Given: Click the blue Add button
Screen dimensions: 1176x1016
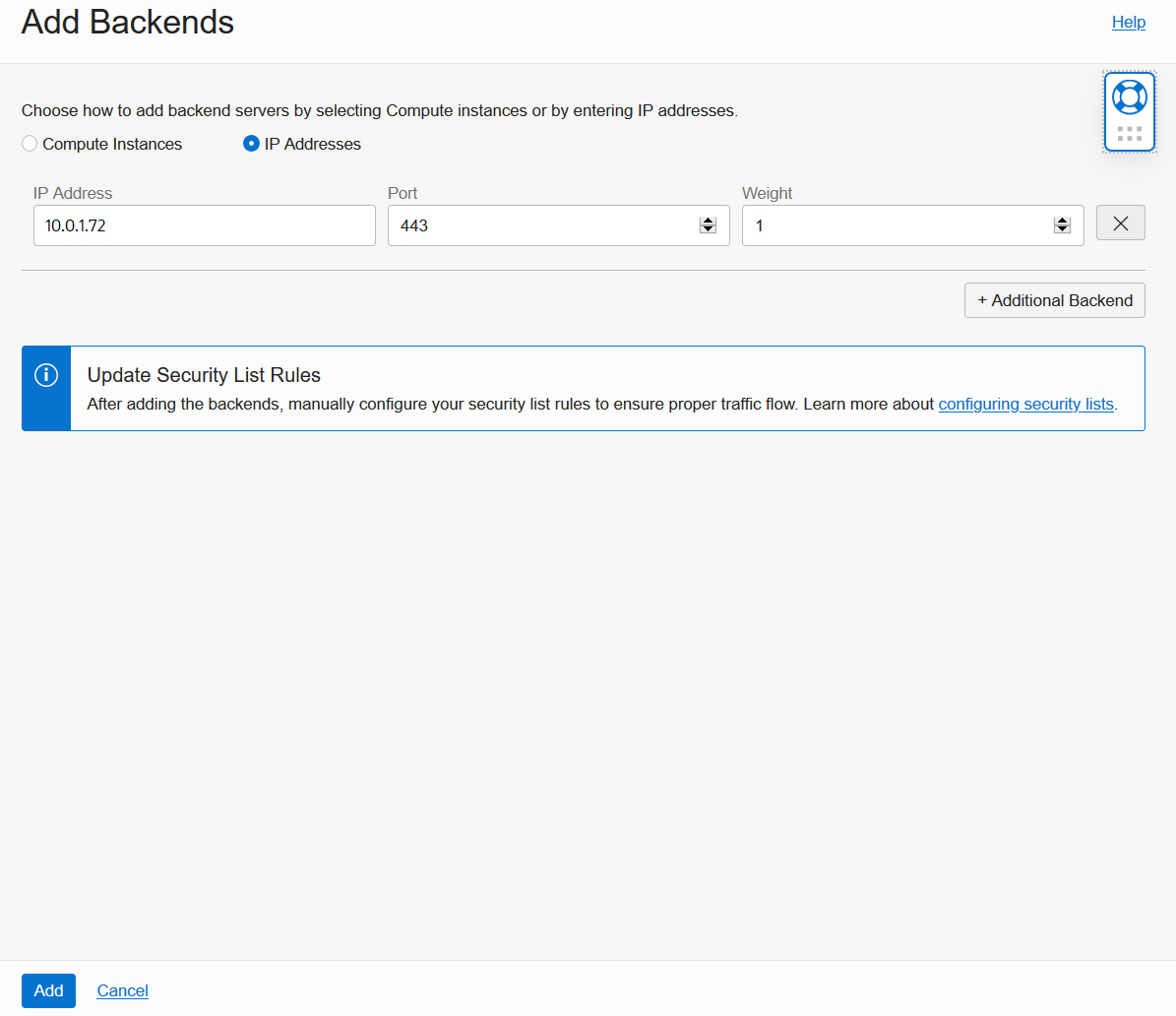Looking at the screenshot, I should tap(48, 990).
